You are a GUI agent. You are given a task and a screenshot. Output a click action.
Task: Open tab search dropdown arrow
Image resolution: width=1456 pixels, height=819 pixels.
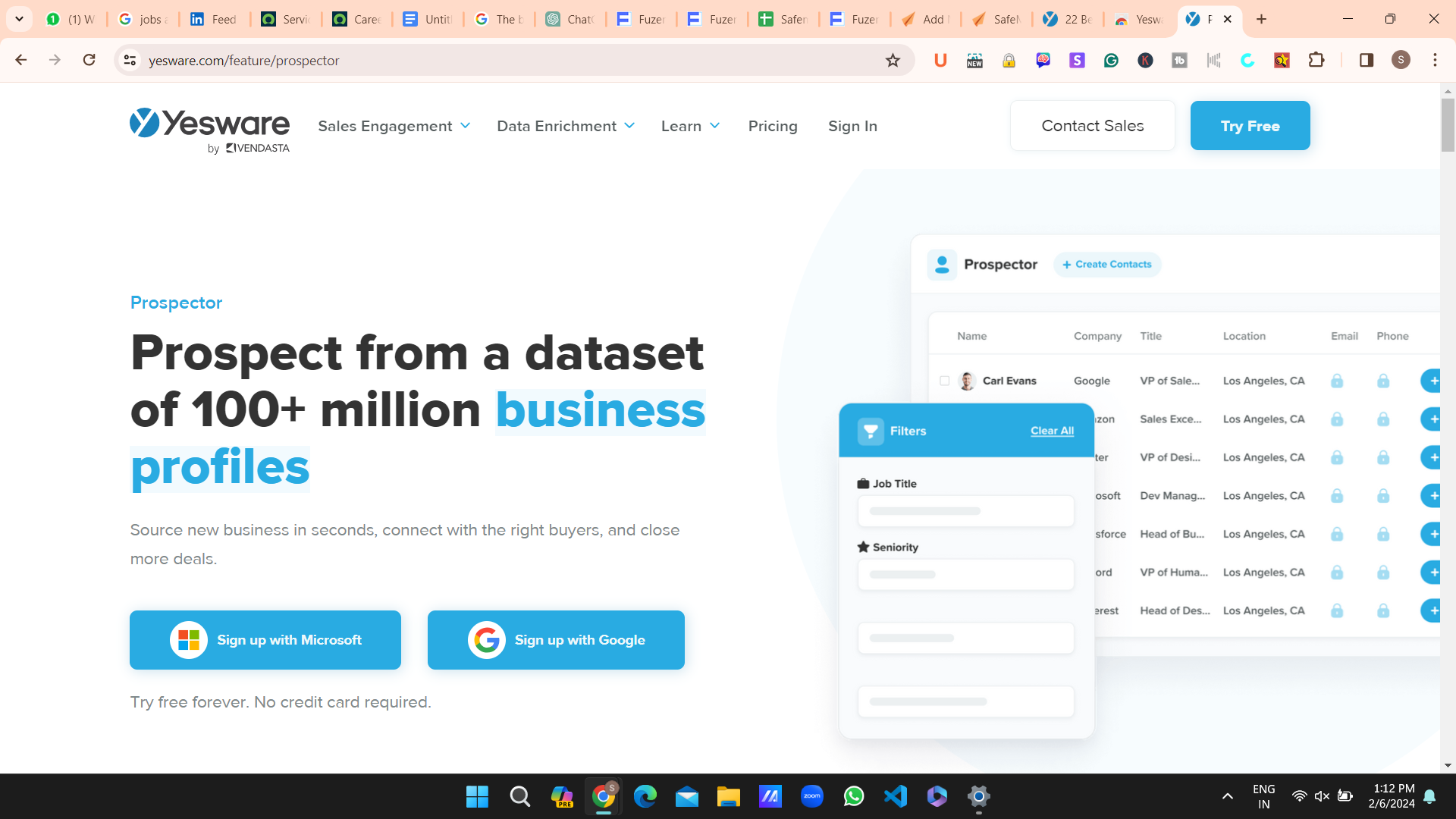[19, 19]
